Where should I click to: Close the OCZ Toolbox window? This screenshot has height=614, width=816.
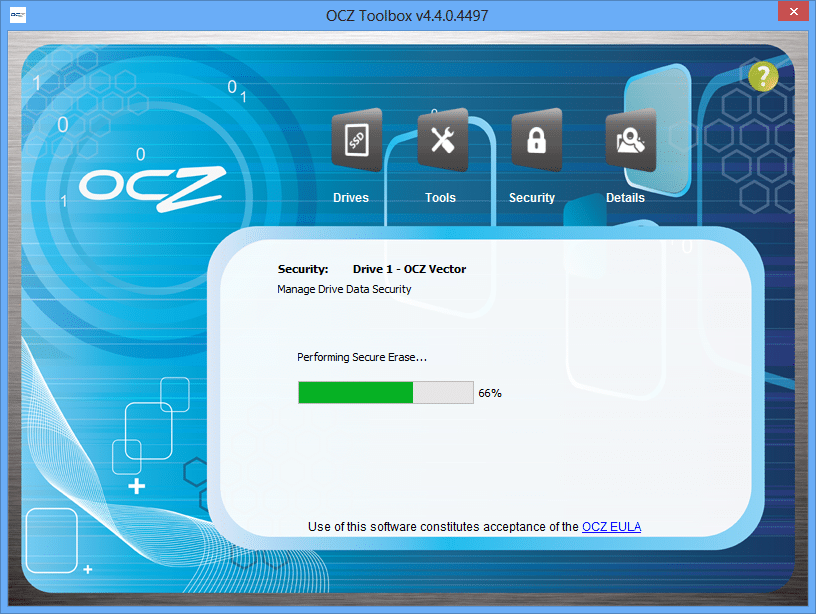(794, 11)
